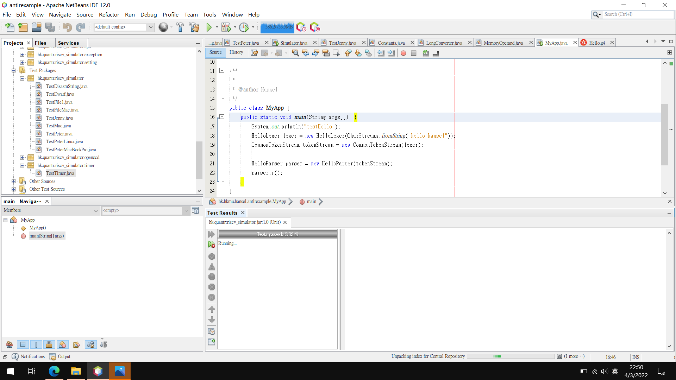Switch to the History editor view tab

tap(236, 53)
